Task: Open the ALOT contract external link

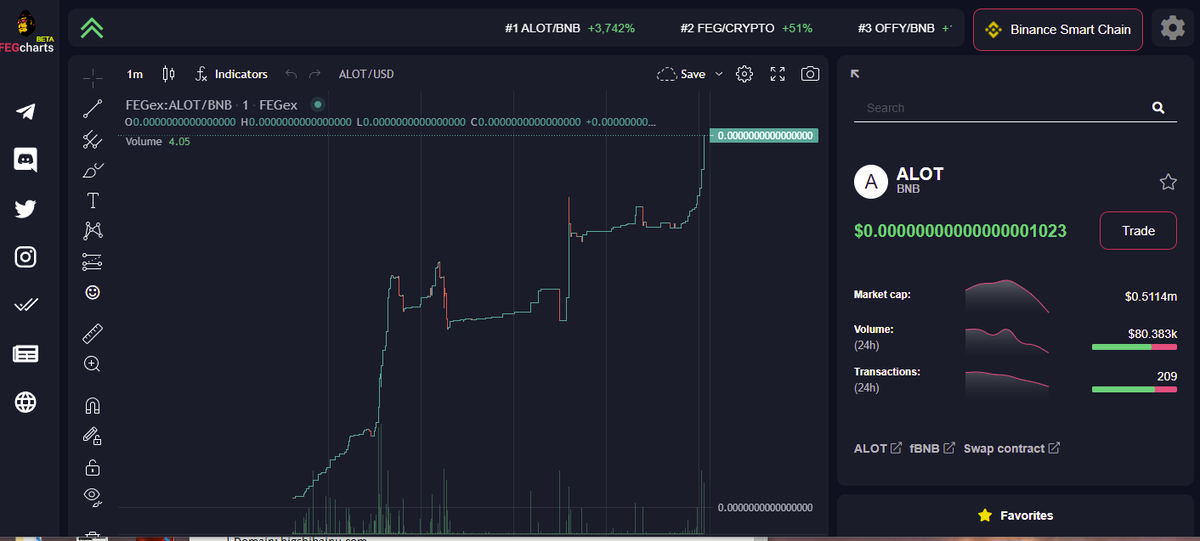Action: (877, 448)
